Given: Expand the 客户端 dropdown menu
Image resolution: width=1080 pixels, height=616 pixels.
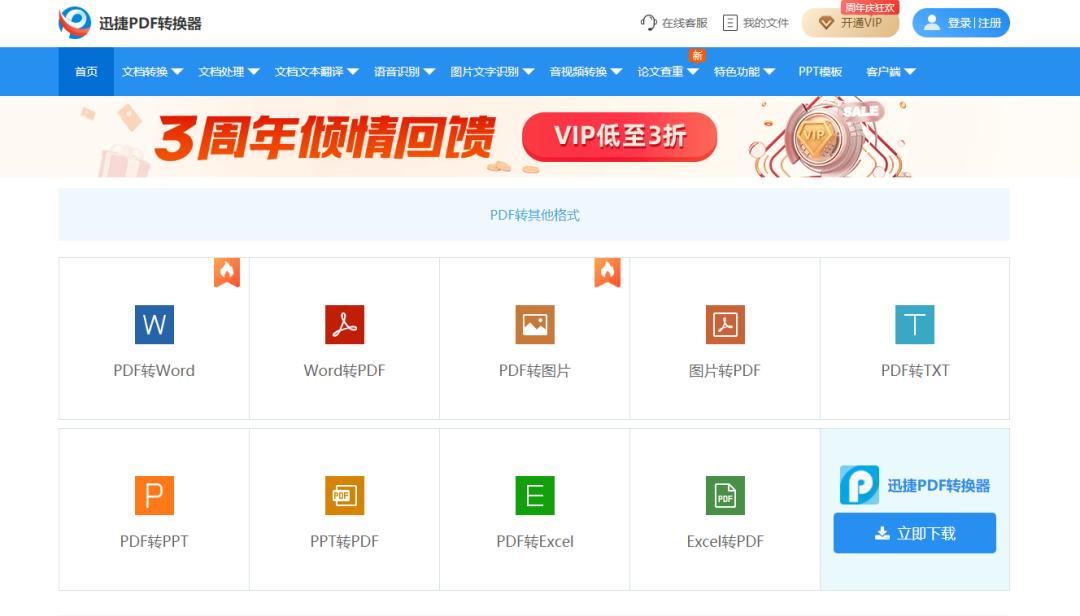Looking at the screenshot, I should point(885,71).
